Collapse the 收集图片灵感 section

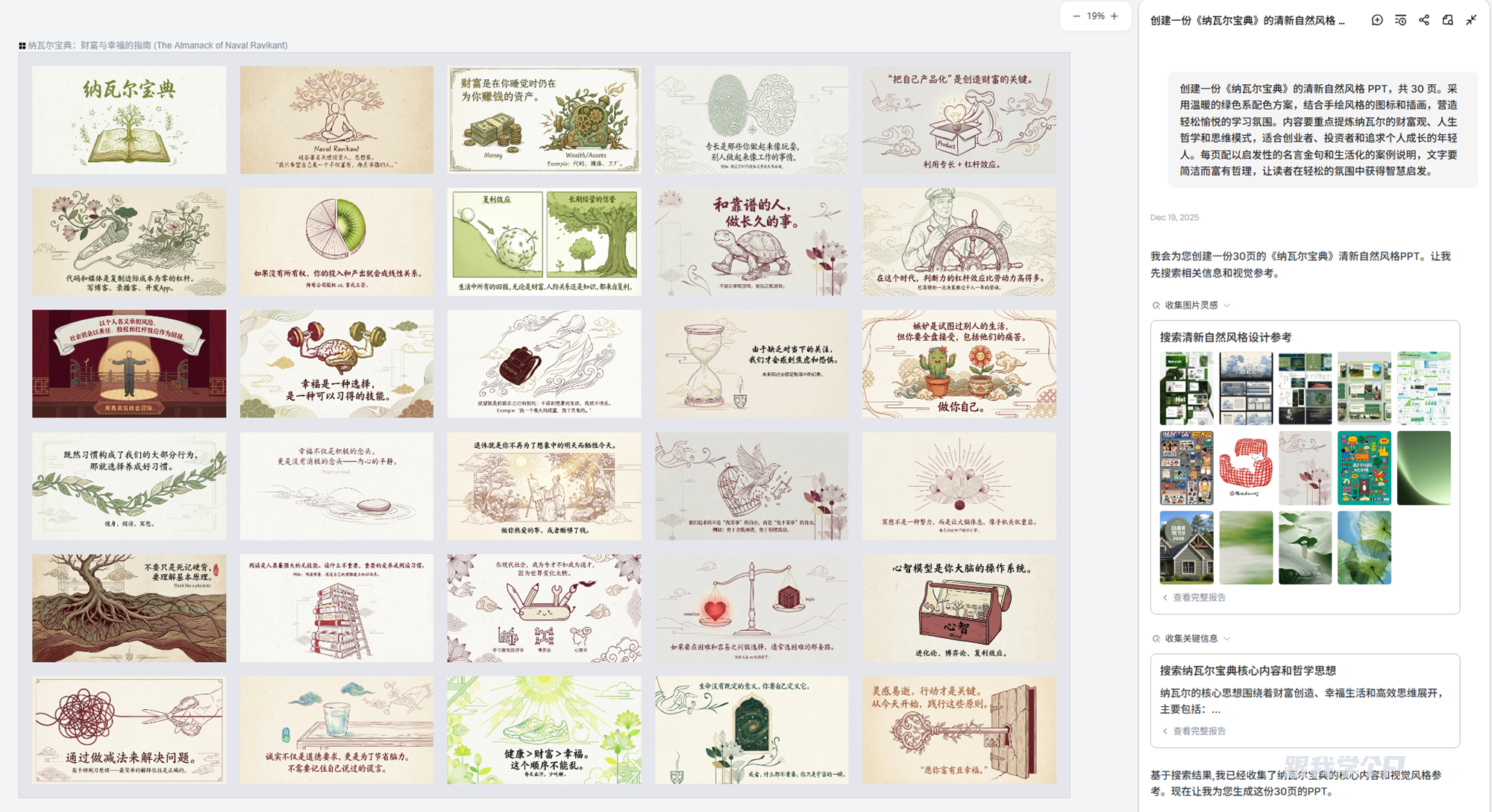(x=1227, y=305)
